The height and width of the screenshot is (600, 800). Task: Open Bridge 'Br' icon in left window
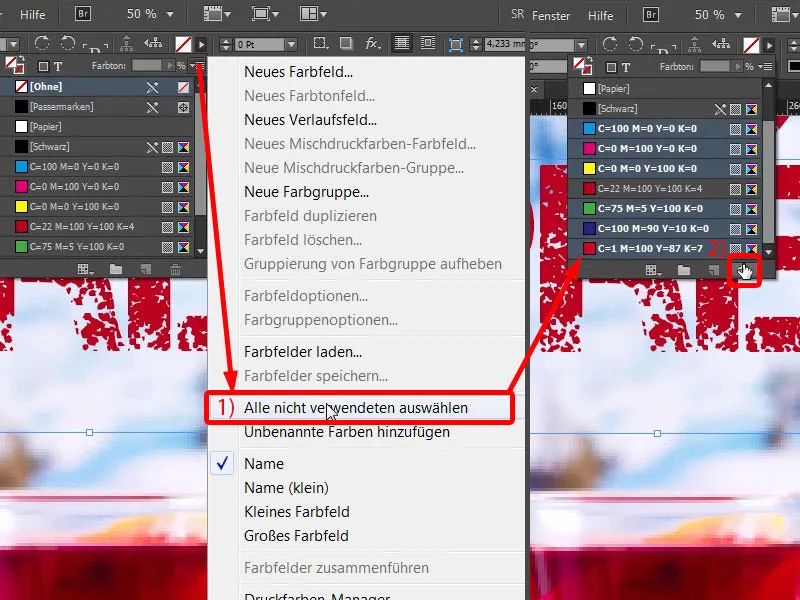tap(83, 14)
